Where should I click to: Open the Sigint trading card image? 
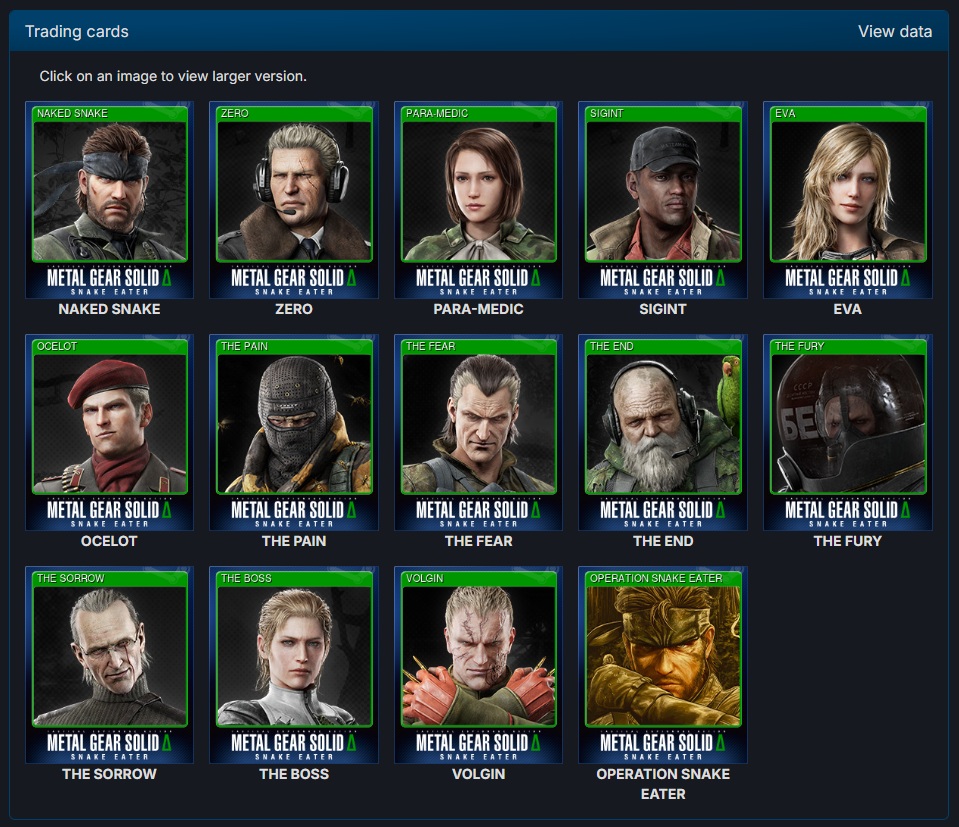[663, 200]
